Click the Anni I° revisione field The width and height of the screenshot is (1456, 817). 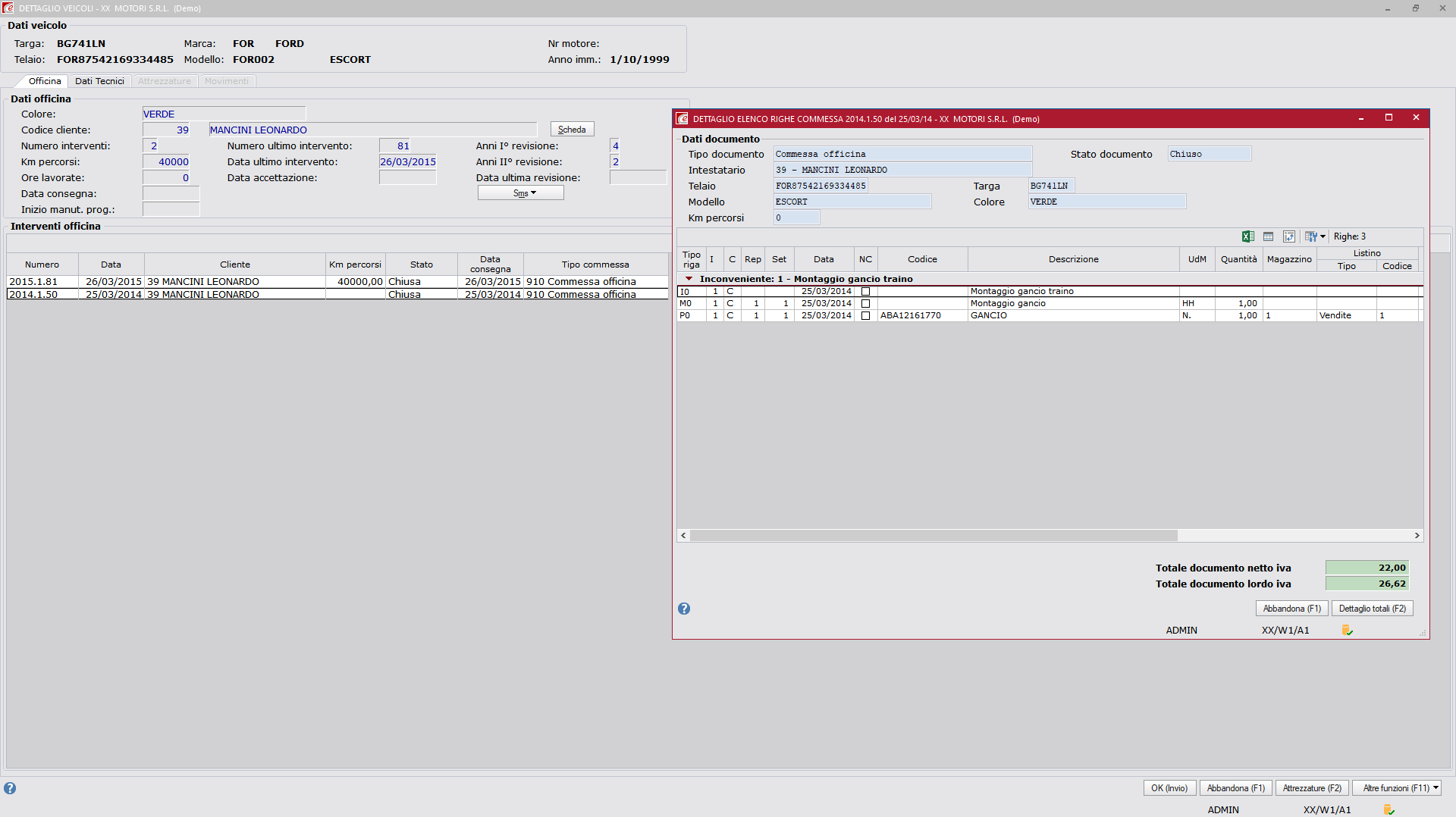[615, 146]
